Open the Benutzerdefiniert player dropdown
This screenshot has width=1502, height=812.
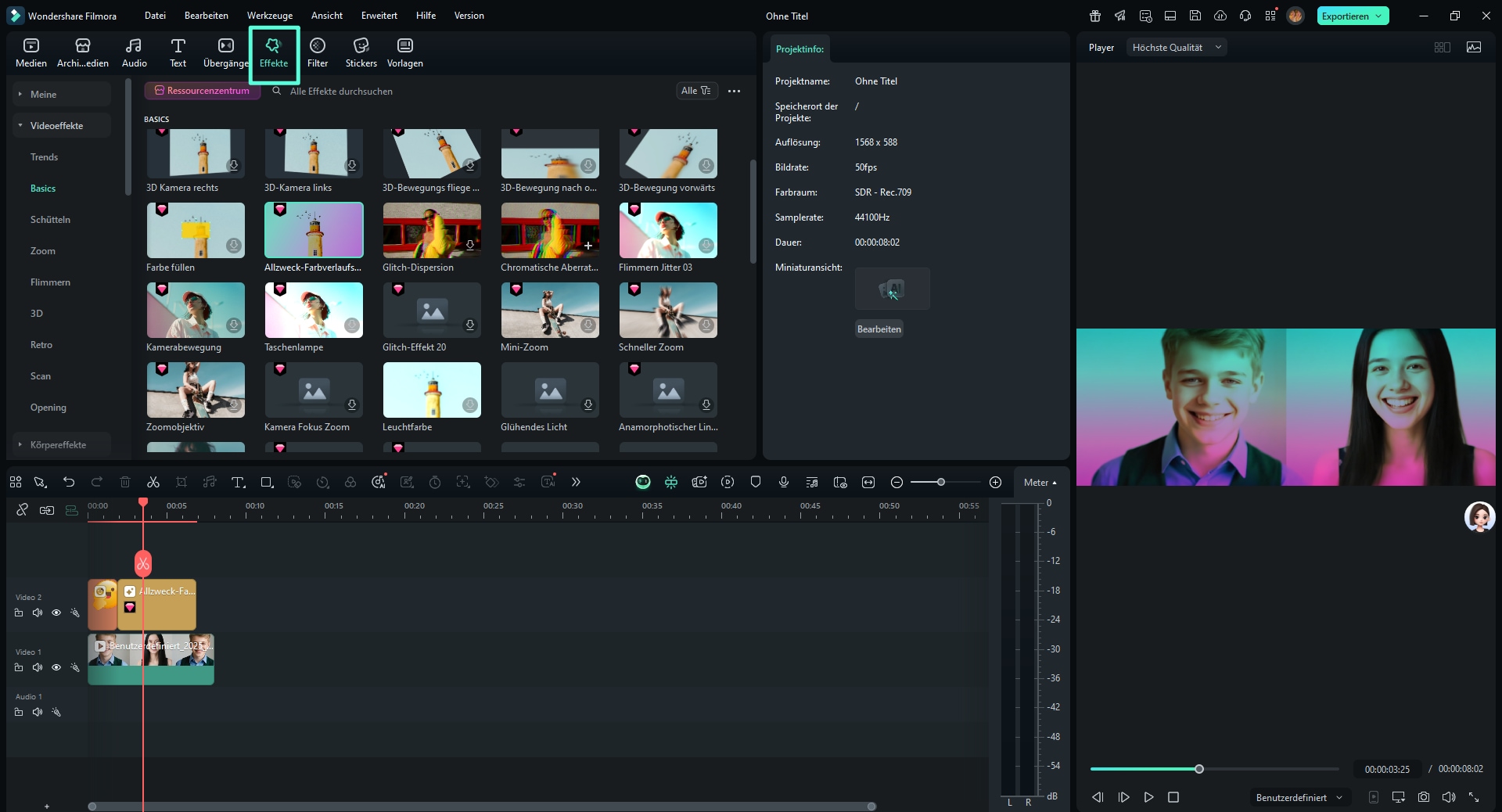coord(1299,798)
